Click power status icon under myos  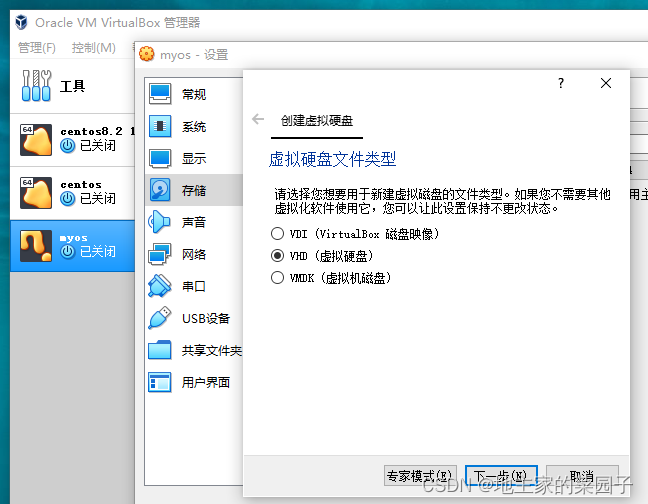pos(67,252)
